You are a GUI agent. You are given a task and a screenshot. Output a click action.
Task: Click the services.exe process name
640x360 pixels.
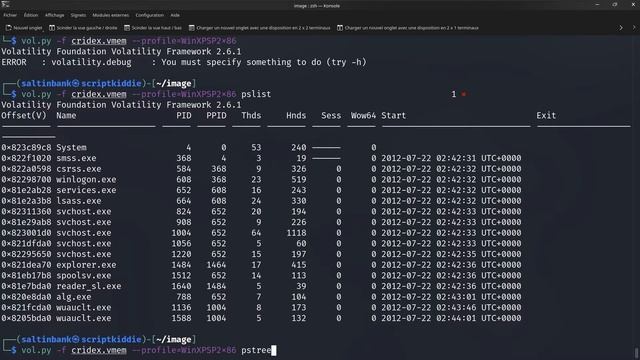(86, 190)
